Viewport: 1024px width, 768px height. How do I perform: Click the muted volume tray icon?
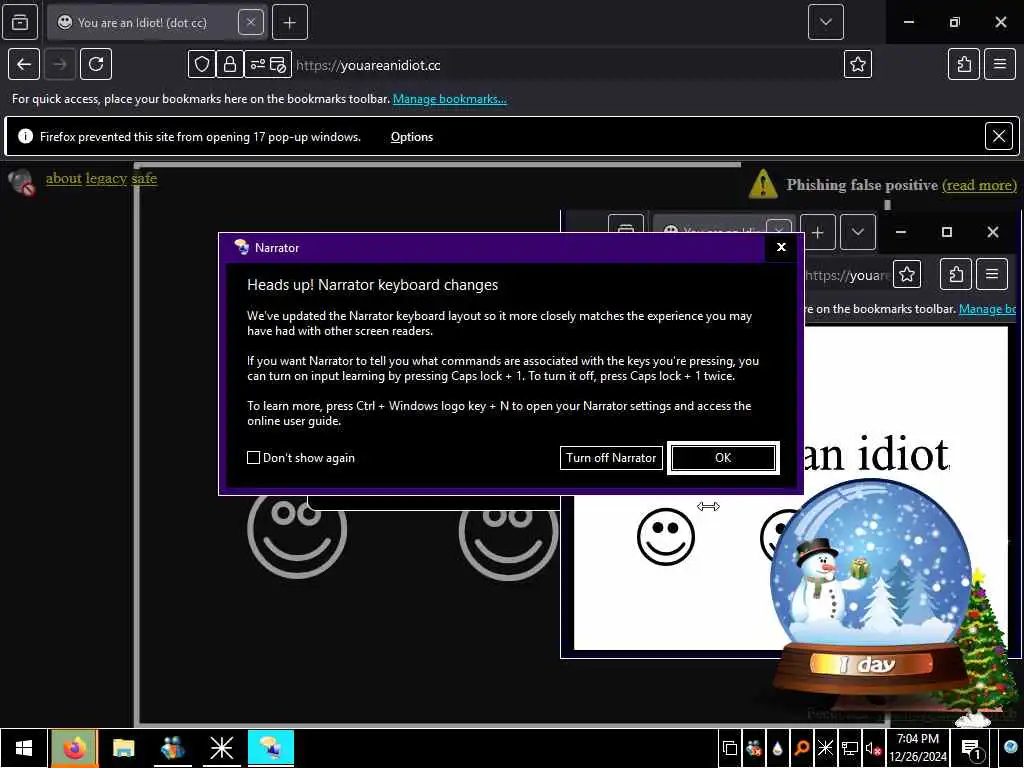pyautogui.click(x=873, y=748)
